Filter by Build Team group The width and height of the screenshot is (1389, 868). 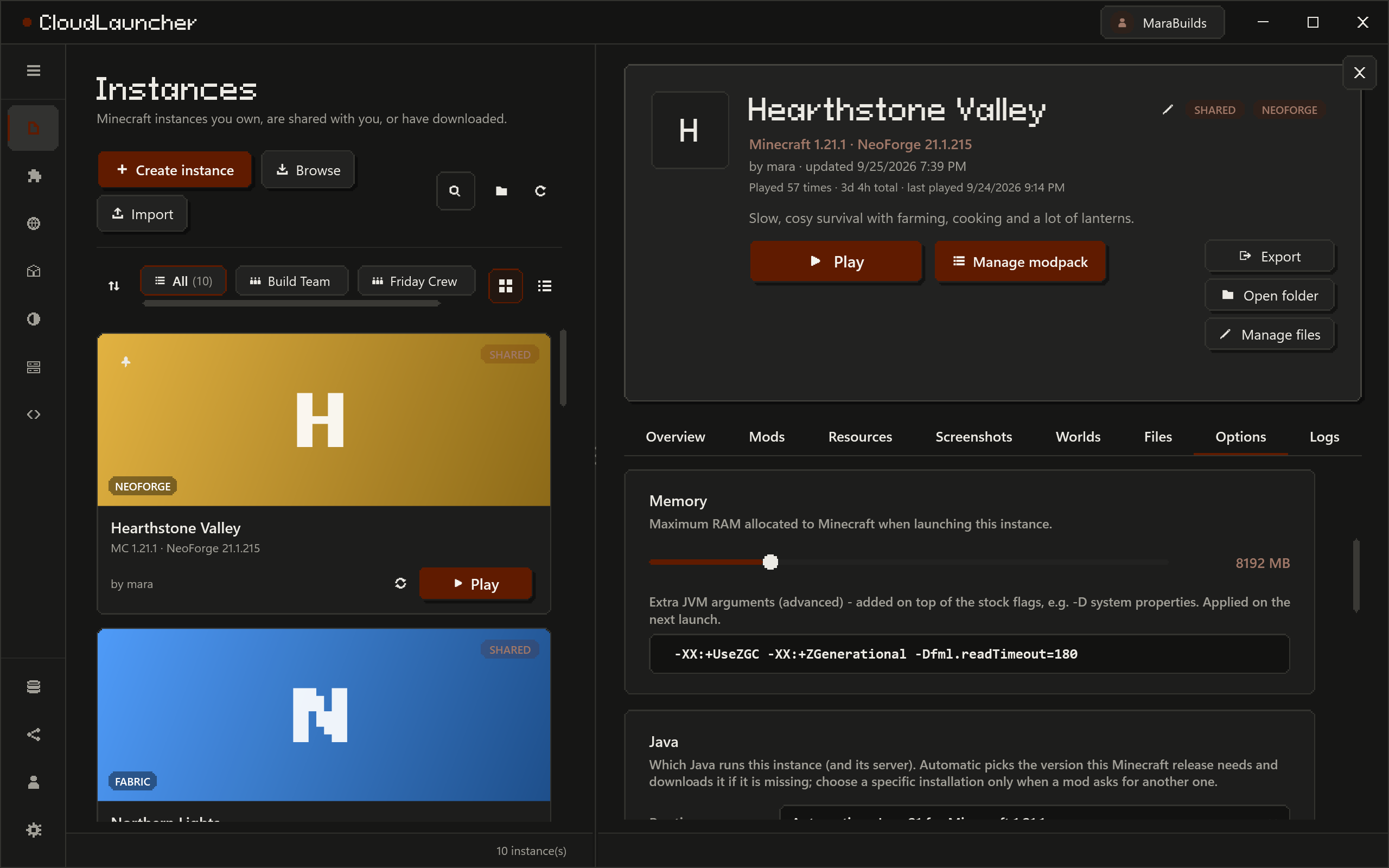coord(291,282)
